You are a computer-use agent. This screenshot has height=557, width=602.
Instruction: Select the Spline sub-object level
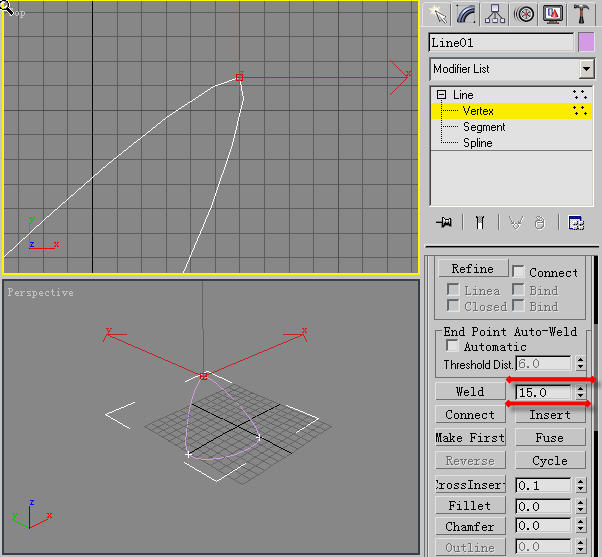(x=478, y=143)
